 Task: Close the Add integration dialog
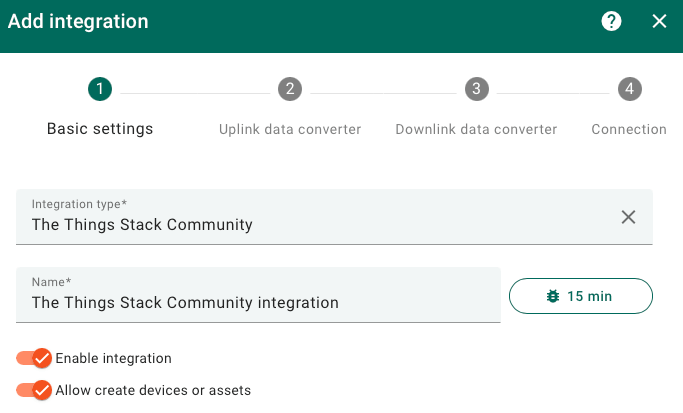tap(659, 21)
